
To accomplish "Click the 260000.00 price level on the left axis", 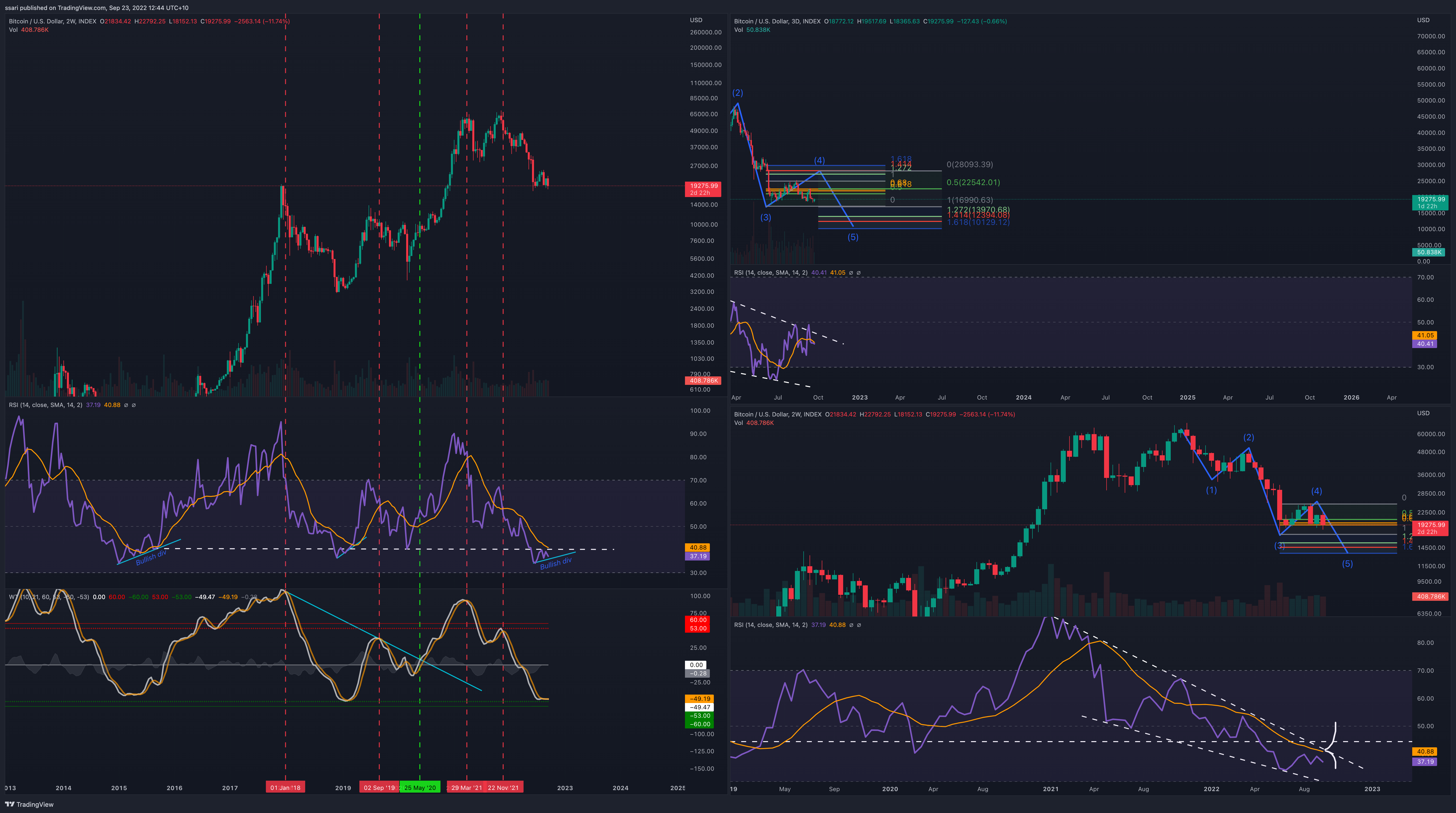I will pos(705,33).
